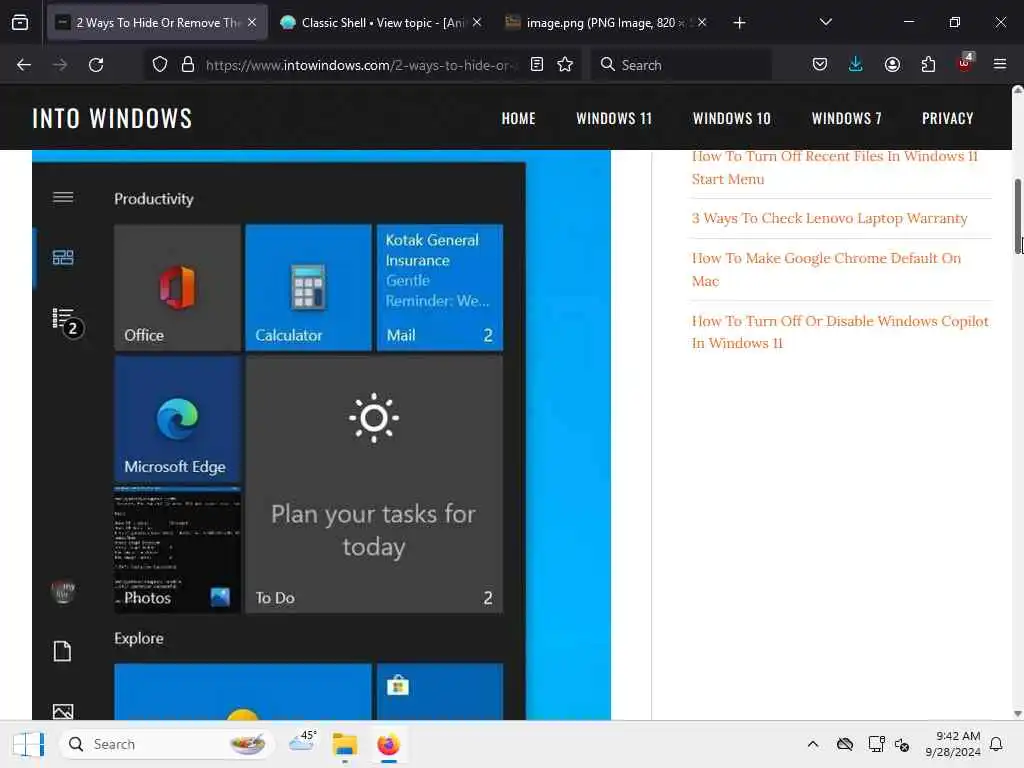
Task: Open File Explorer from the taskbar
Action: pyautogui.click(x=345, y=744)
